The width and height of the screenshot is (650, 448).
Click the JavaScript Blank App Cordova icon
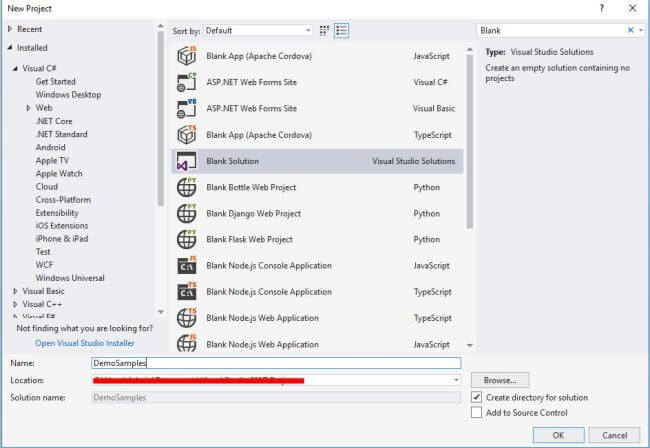click(x=187, y=56)
